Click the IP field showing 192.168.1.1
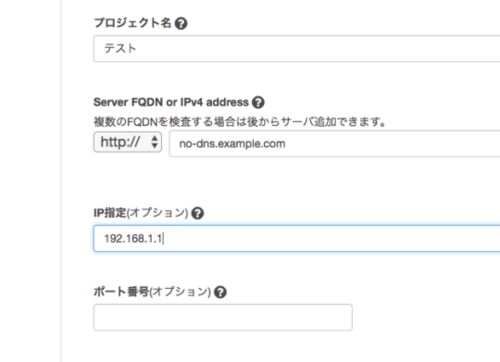This screenshot has width=500, height=362. [297, 238]
